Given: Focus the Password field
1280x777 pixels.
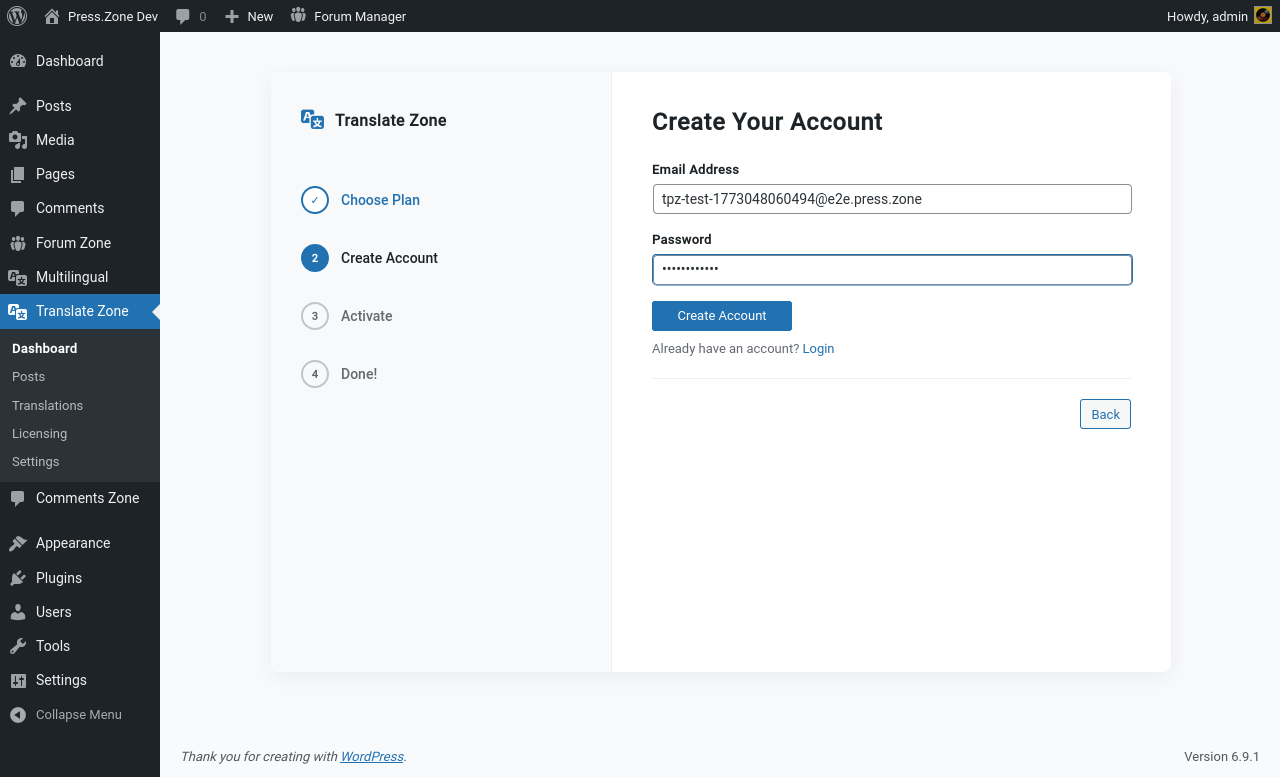Looking at the screenshot, I should point(892,270).
